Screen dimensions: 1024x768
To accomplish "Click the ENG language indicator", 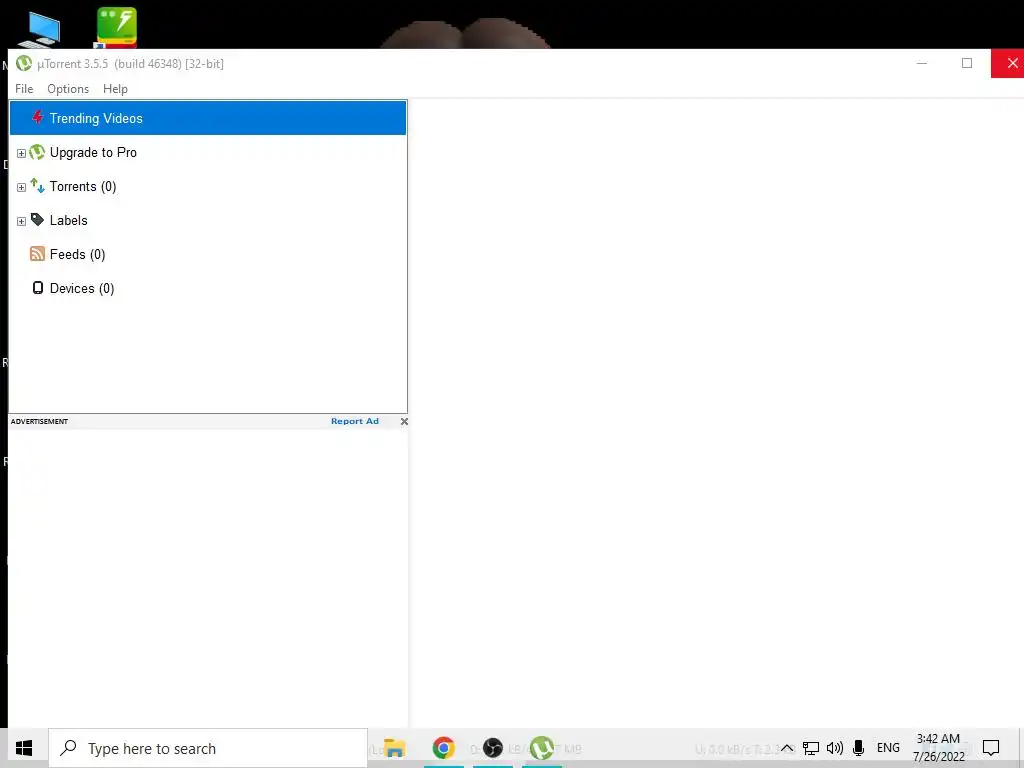I will point(888,748).
